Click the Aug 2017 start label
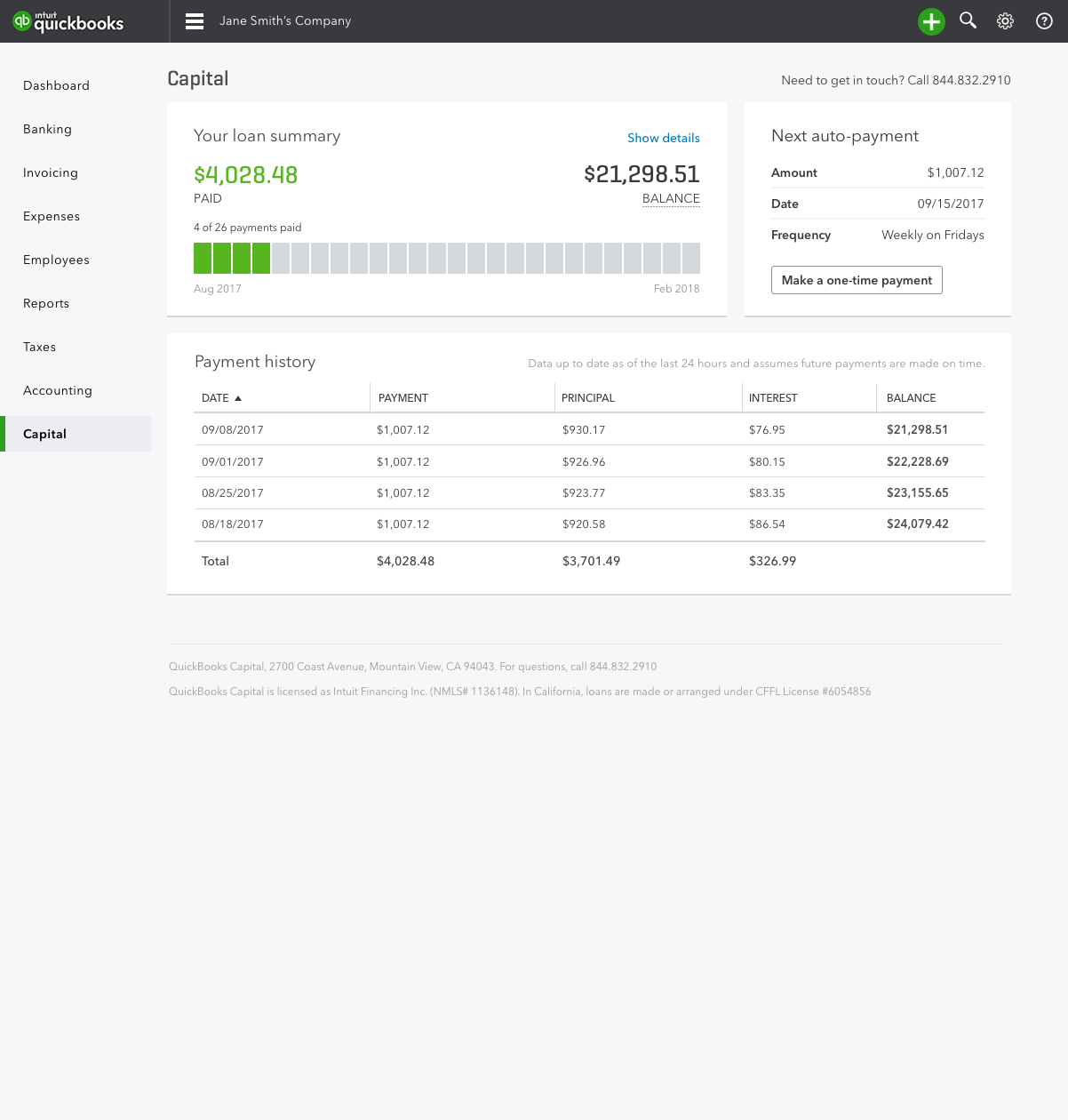The width and height of the screenshot is (1068, 1120). (218, 289)
